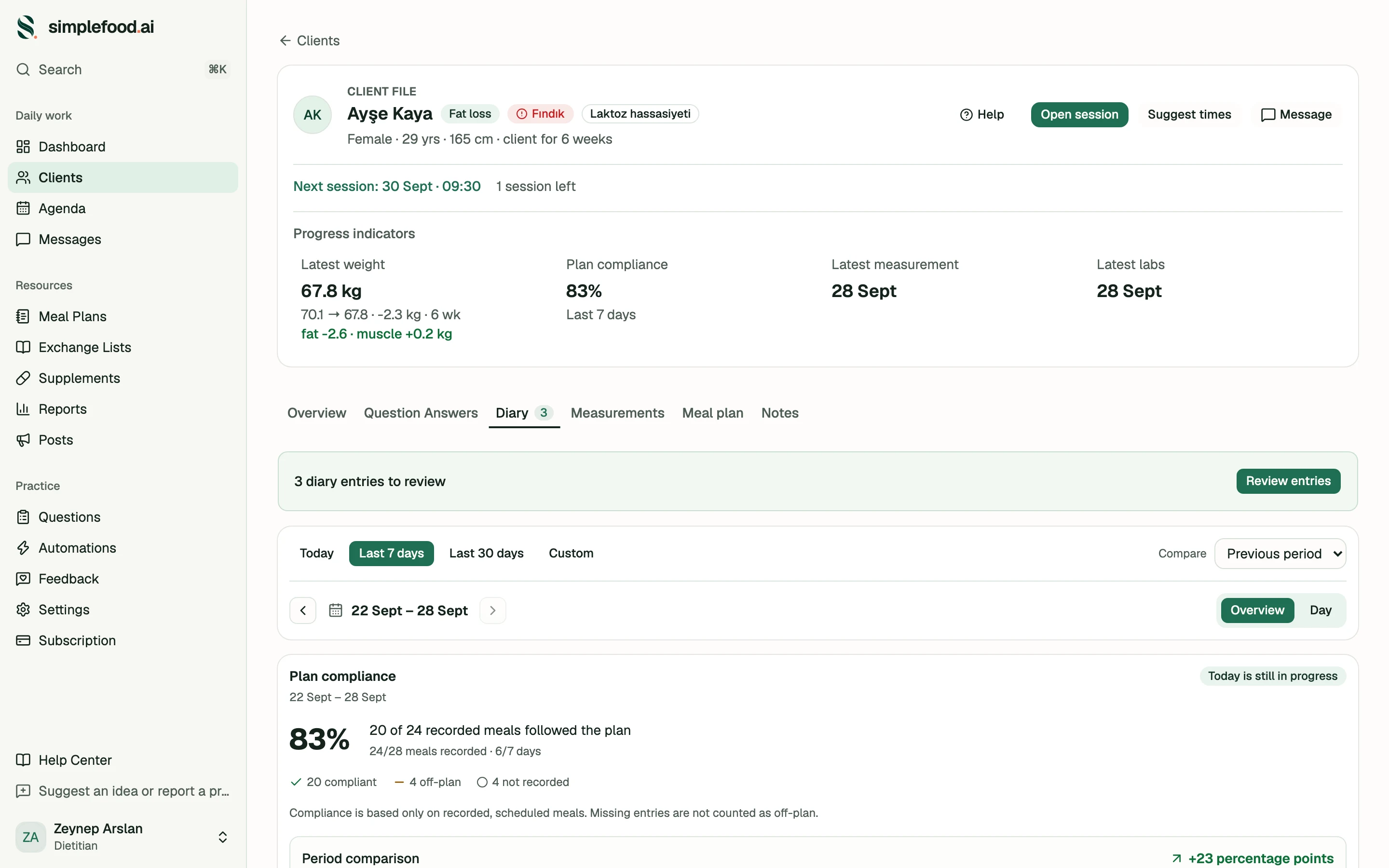The width and height of the screenshot is (1389, 868).
Task: Select the Today period filter
Action: click(x=316, y=554)
